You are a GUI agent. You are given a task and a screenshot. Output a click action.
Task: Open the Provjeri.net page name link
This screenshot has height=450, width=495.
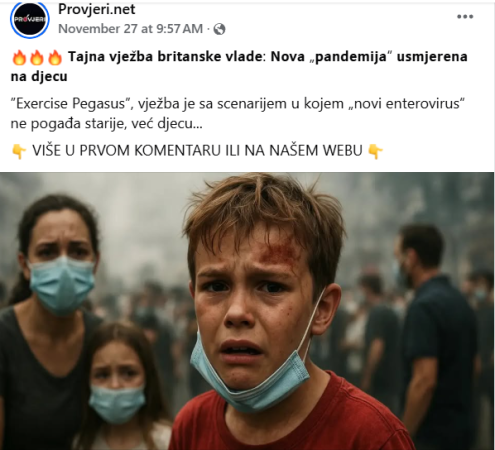[97, 9]
